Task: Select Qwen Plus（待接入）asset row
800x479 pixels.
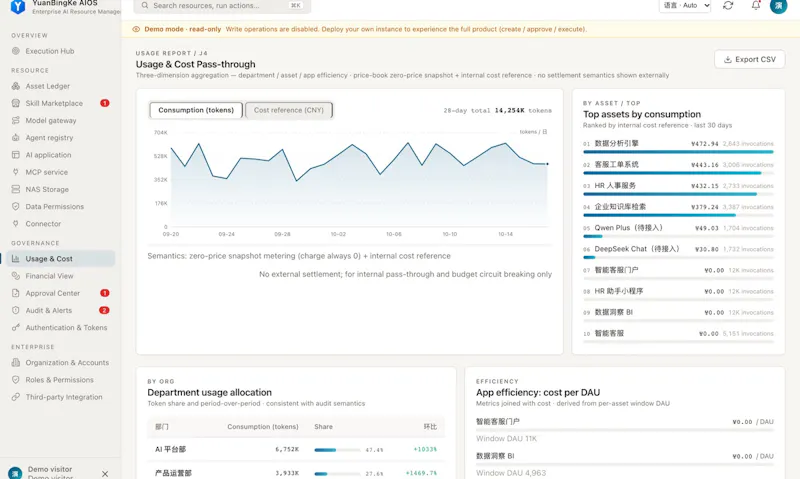Action: (678, 230)
